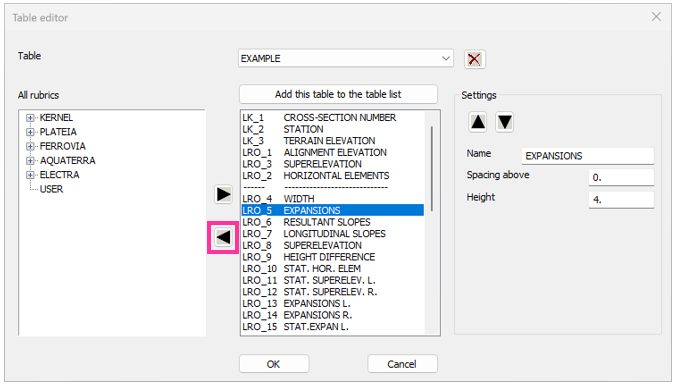The image size is (677, 385).
Task: Select the FERROVIA rubric label
Action: (x=63, y=146)
